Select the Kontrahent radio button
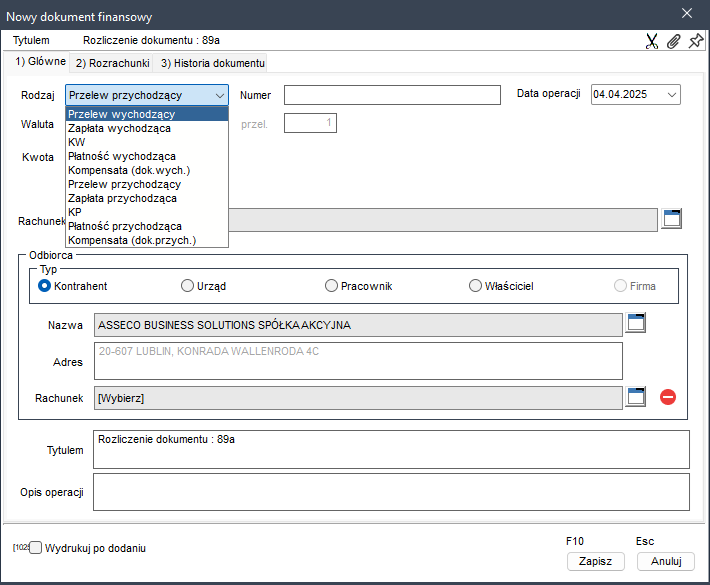Screen dimensions: 710x585 (x=44, y=286)
